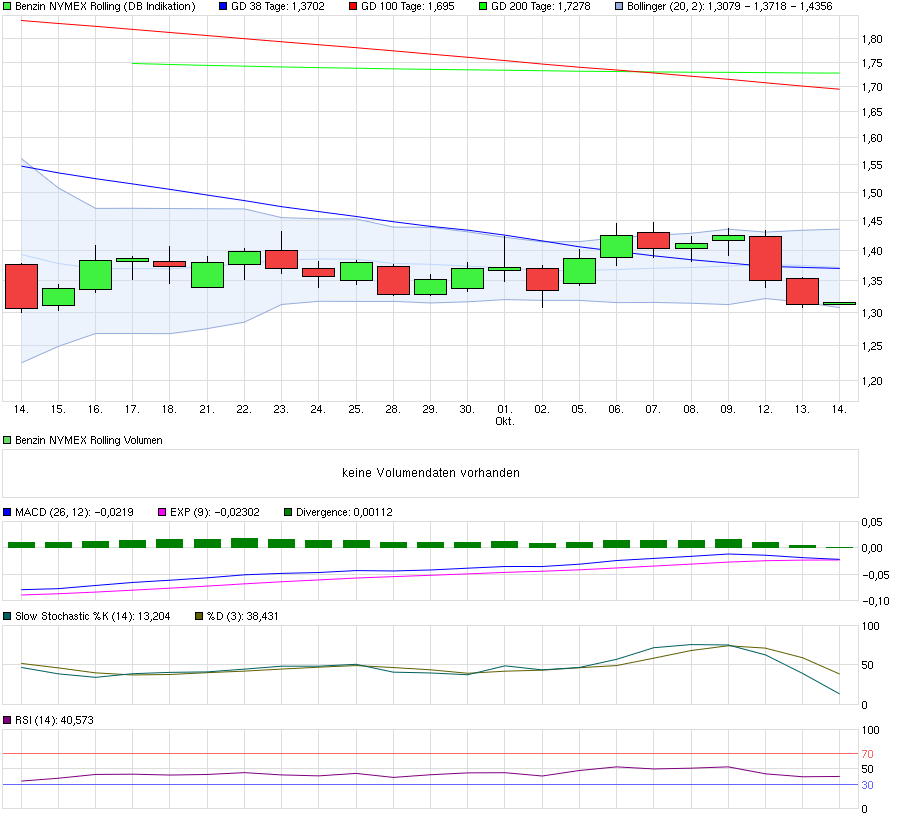Click the blue GD 38 Tage indicator icon
Image resolution: width=900 pixels, height=818 pixels.
[x=222, y=7]
